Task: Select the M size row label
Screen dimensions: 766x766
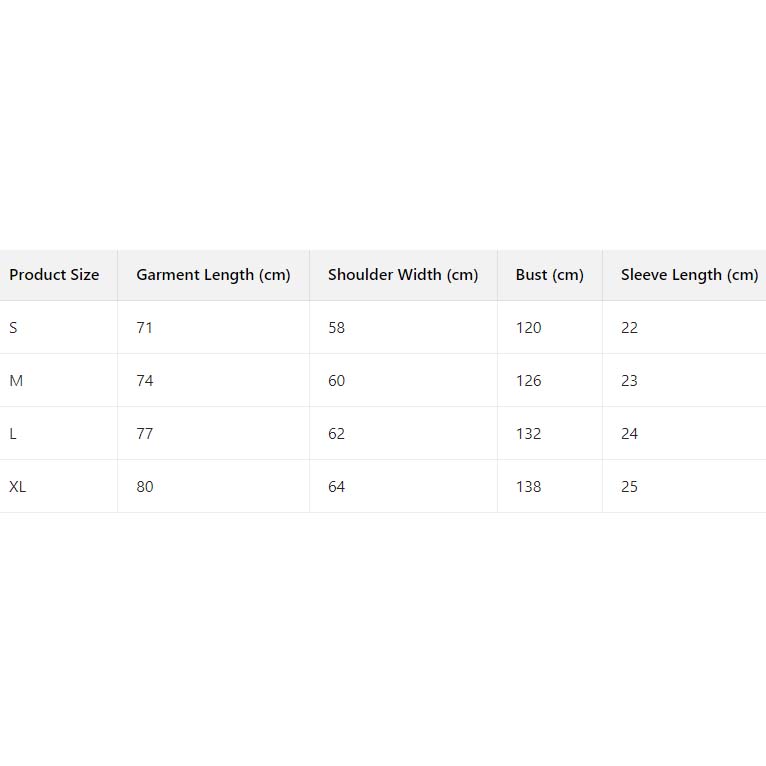Action: 16,381
